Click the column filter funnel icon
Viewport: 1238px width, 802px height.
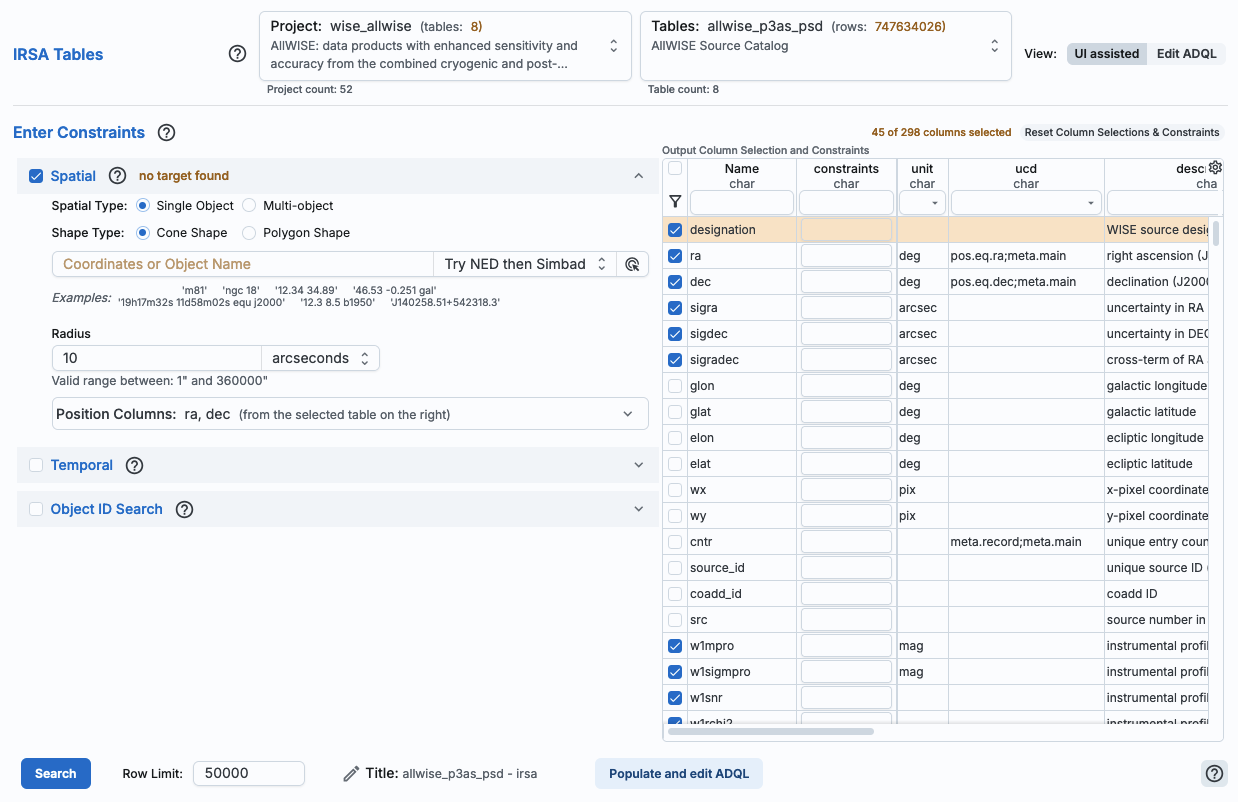pyautogui.click(x=675, y=201)
